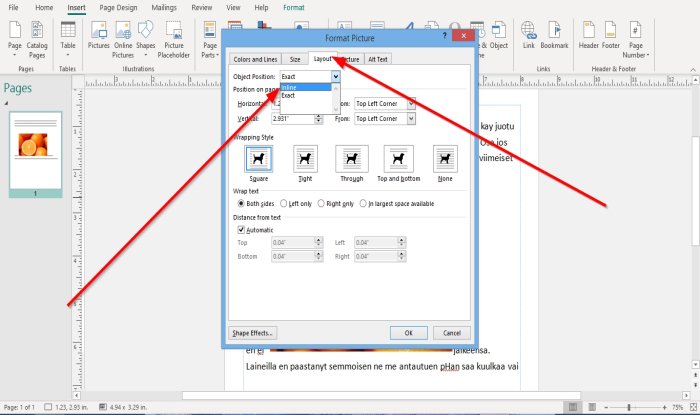Select Left only wrap text option
The image size is (700, 415).
[283, 203]
